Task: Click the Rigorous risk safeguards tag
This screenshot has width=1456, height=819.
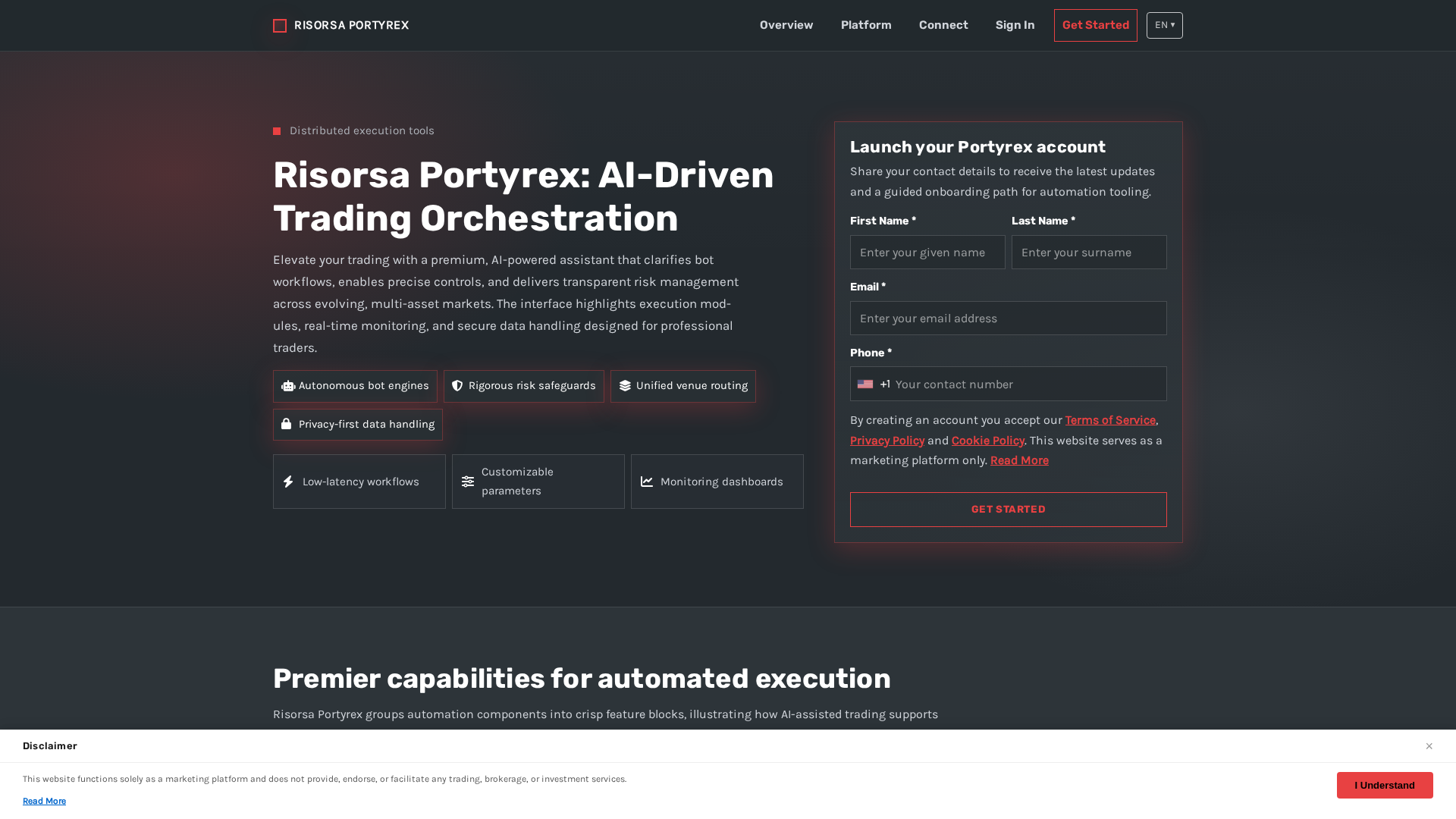Action: tap(524, 386)
